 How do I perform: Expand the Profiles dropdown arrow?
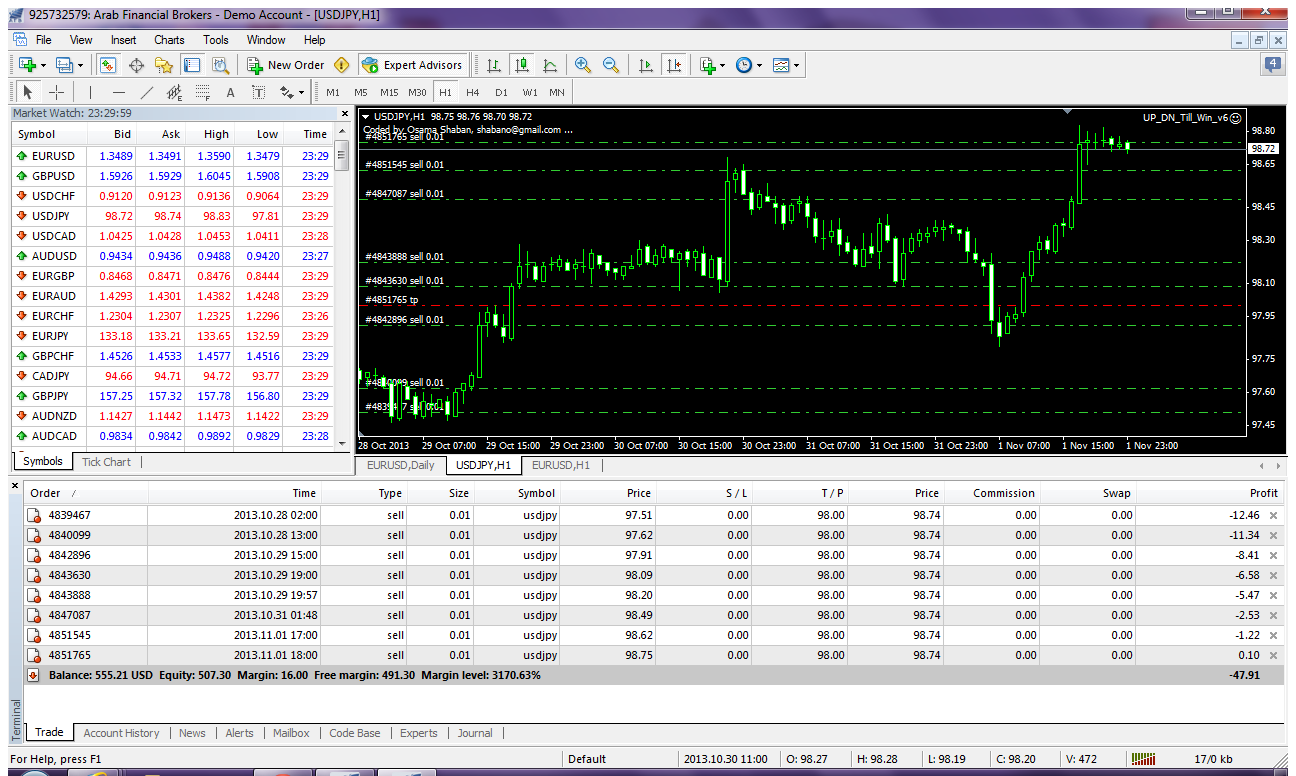pyautogui.click(x=80, y=65)
